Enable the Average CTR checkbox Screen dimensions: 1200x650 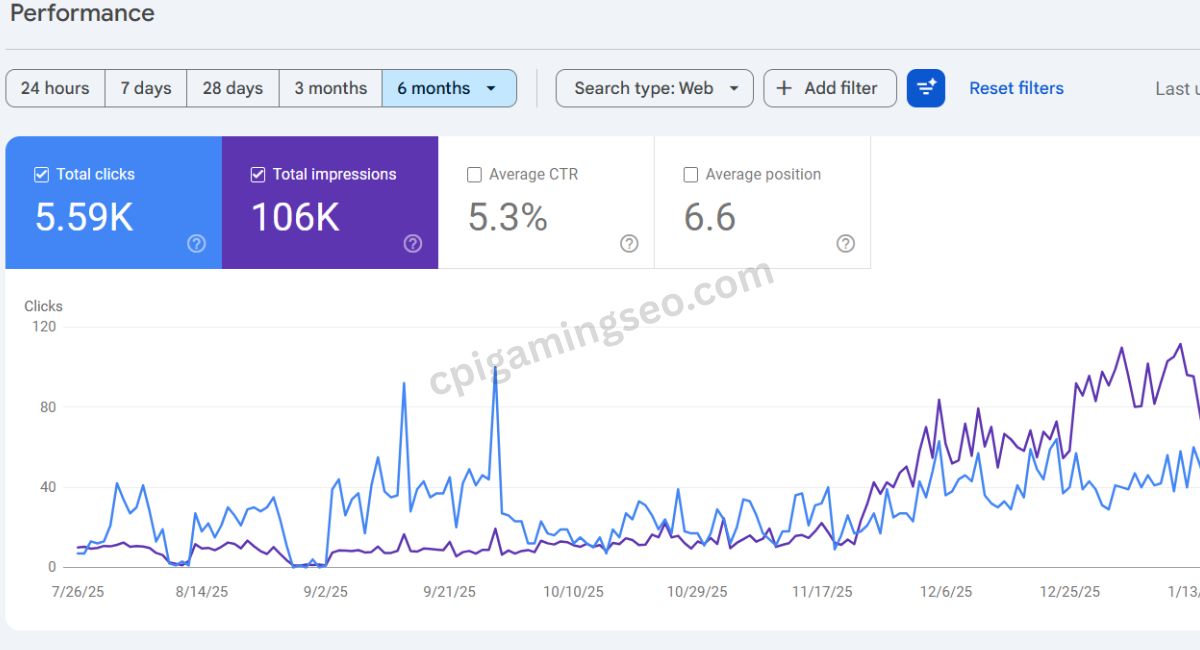(x=474, y=174)
